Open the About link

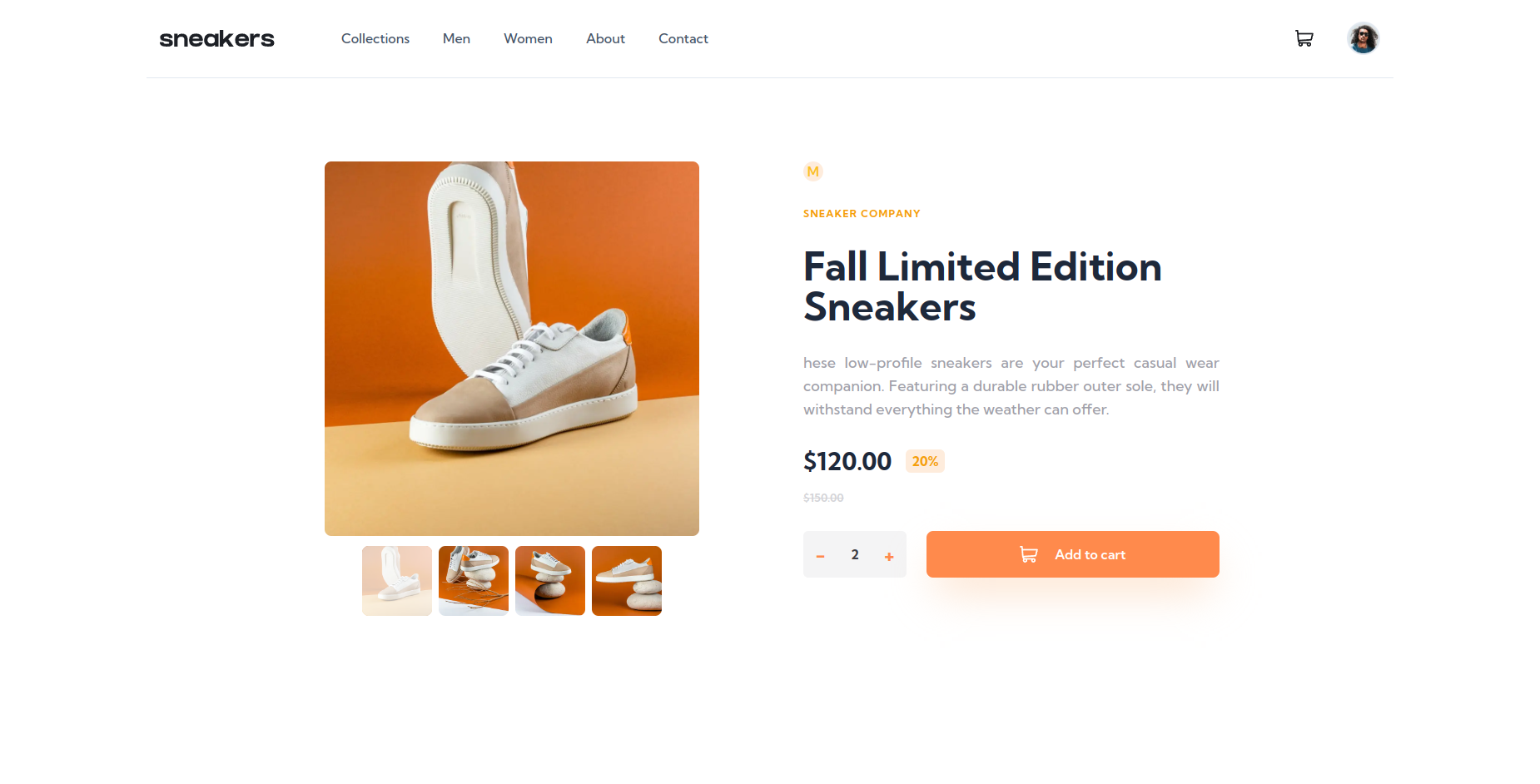coord(605,38)
